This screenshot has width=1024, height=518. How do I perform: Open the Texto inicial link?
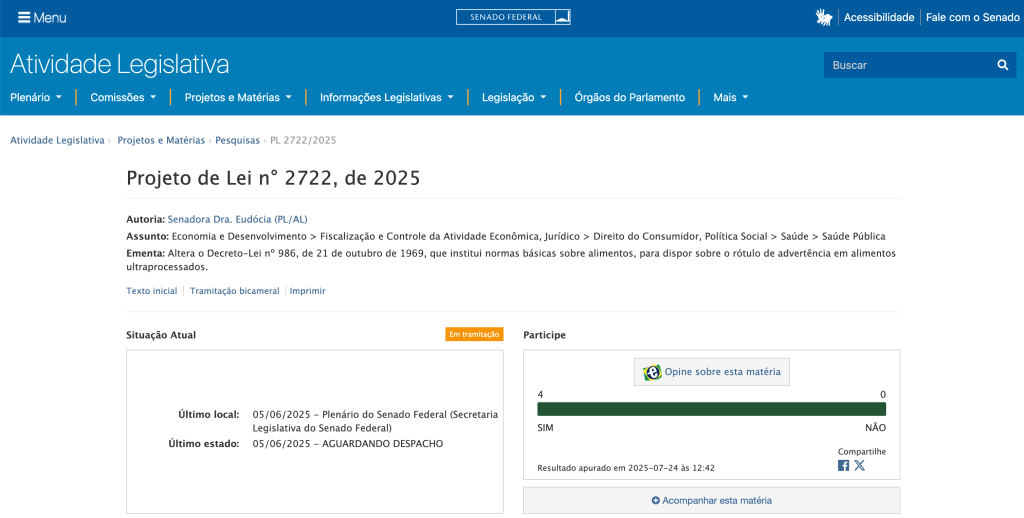(151, 291)
